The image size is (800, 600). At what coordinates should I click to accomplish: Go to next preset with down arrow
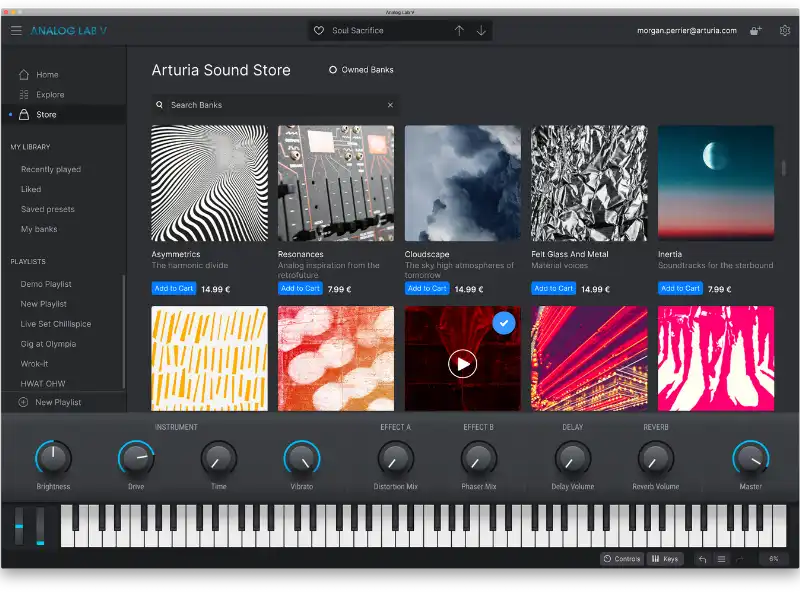481,31
